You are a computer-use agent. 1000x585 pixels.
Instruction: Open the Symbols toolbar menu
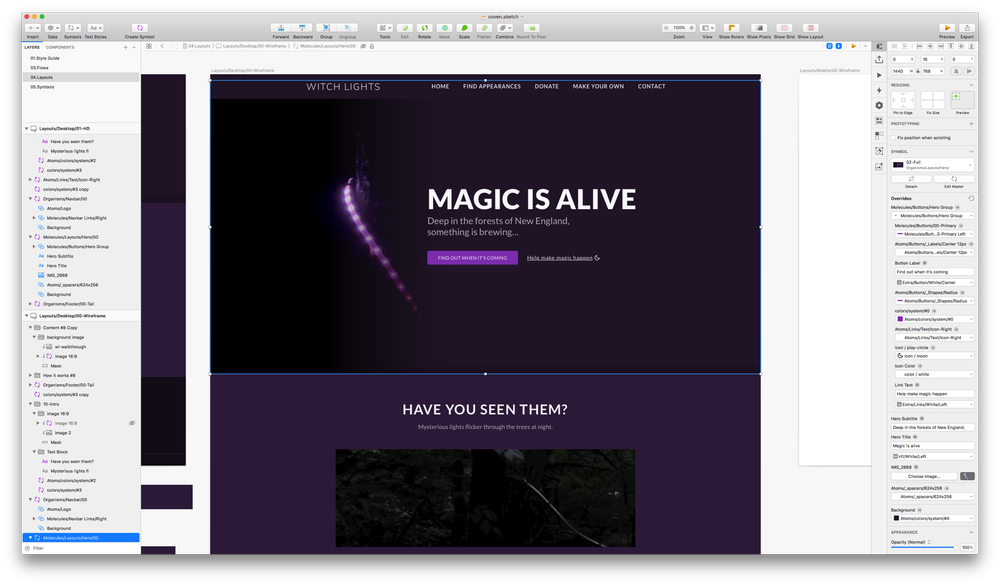73,28
